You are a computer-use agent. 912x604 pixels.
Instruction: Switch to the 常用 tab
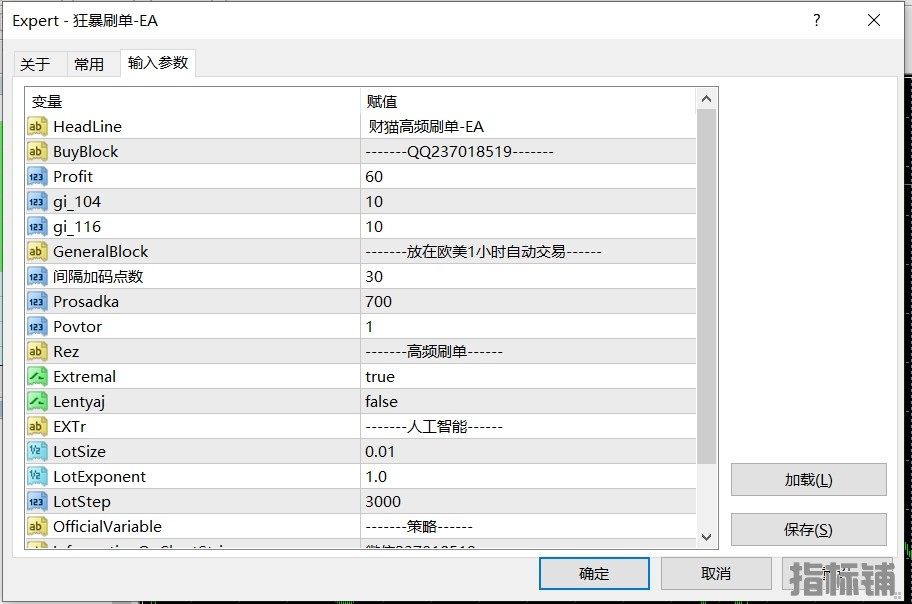tap(90, 64)
